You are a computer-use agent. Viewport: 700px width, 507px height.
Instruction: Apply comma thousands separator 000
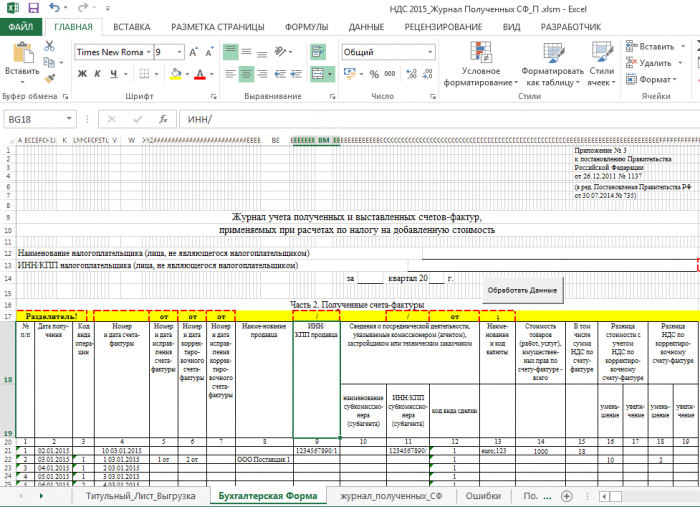click(x=390, y=74)
